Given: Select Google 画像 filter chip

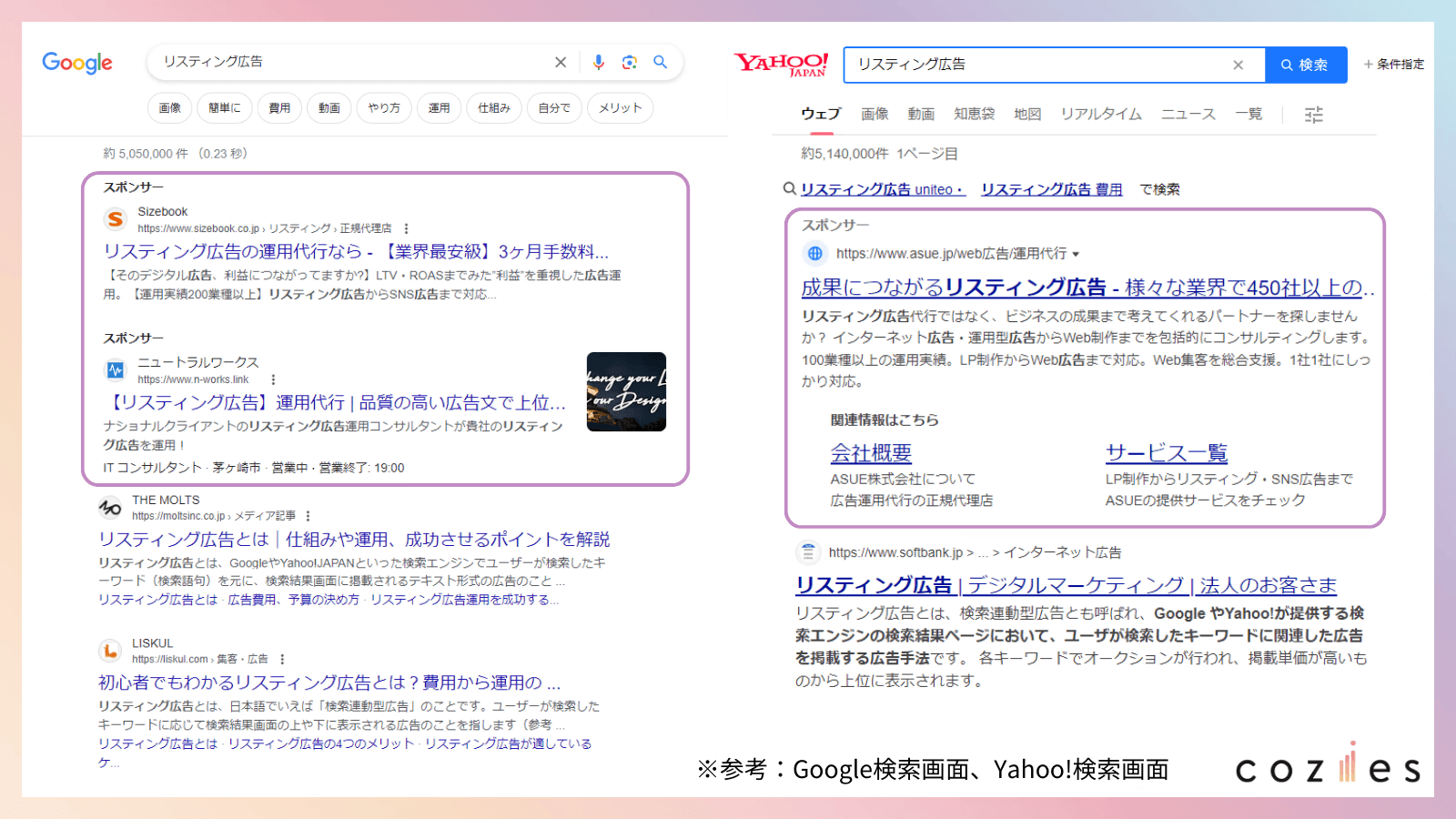Looking at the screenshot, I should pyautogui.click(x=170, y=107).
